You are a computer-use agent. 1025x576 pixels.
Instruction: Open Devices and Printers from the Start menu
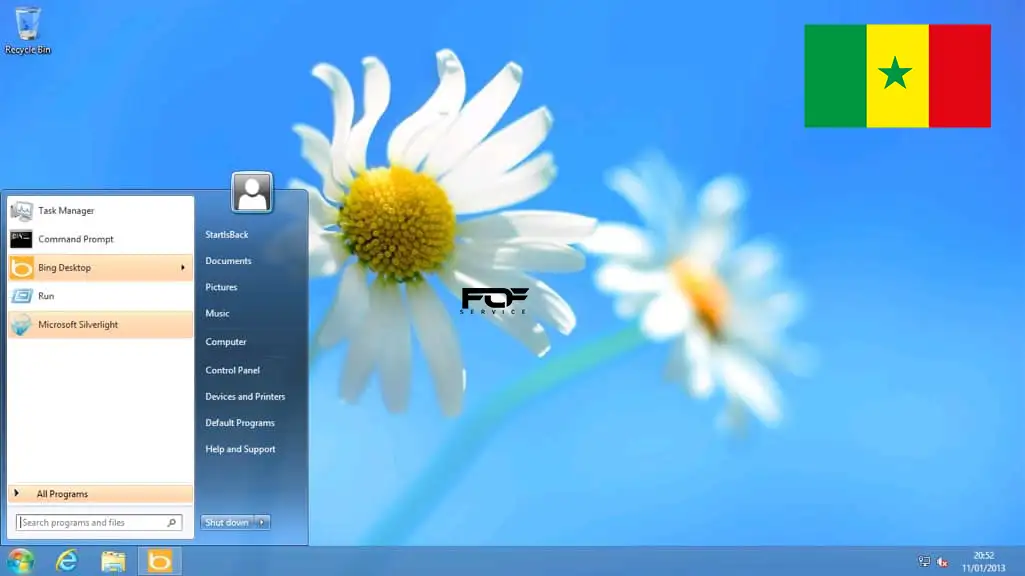pos(243,396)
